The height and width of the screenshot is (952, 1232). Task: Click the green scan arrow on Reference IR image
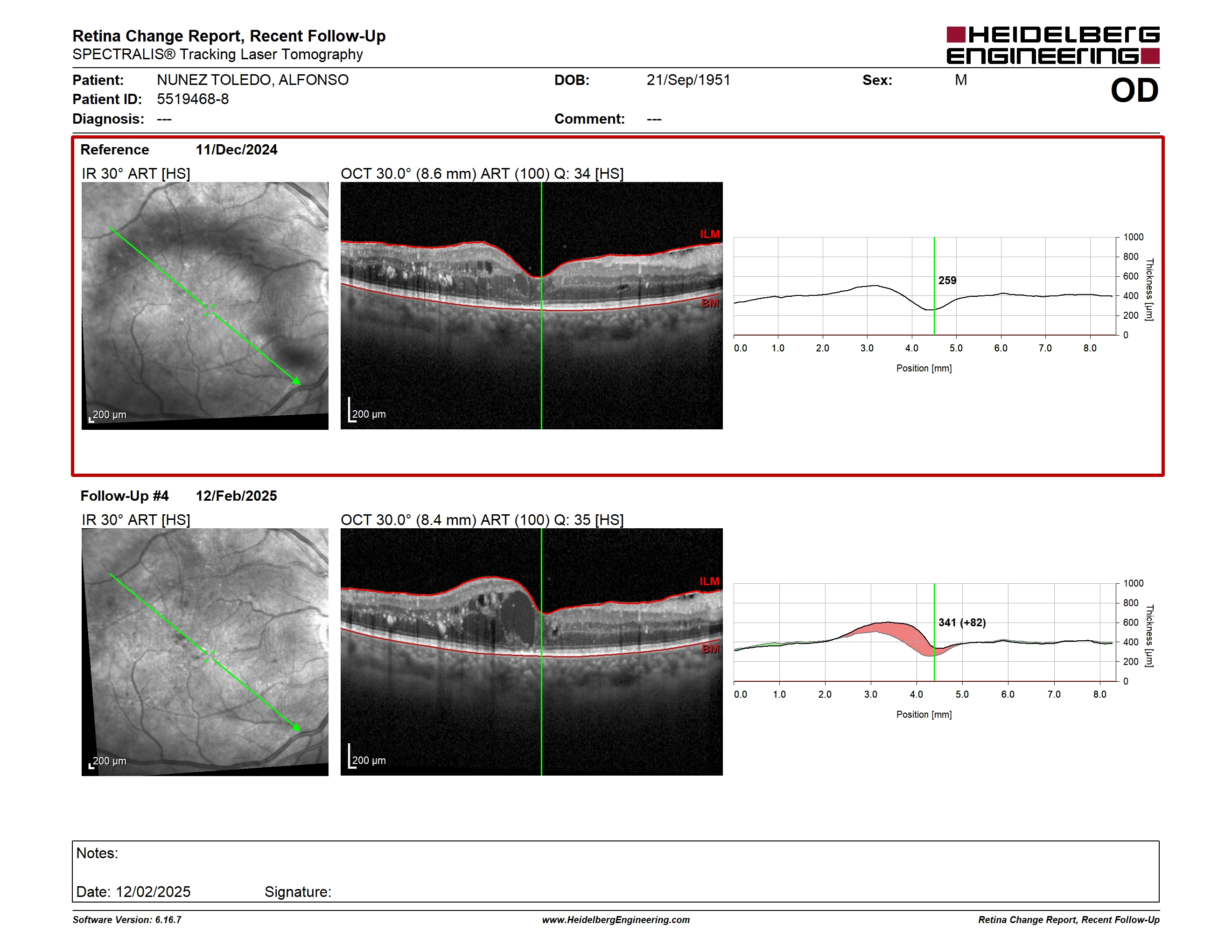click(x=205, y=306)
